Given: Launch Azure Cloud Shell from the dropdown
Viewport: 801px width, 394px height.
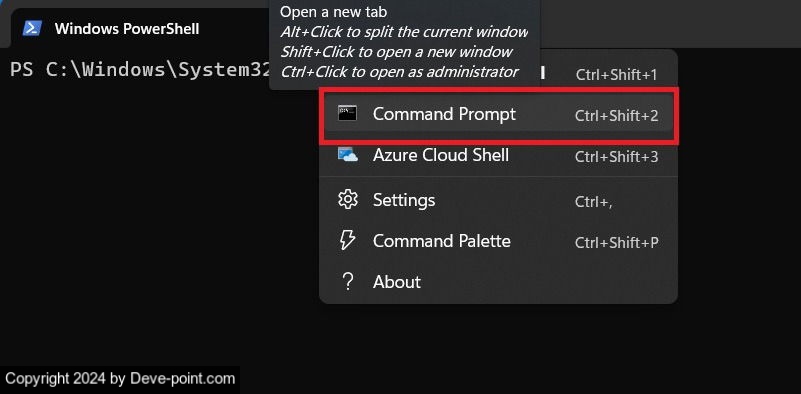Looking at the screenshot, I should click(x=498, y=155).
